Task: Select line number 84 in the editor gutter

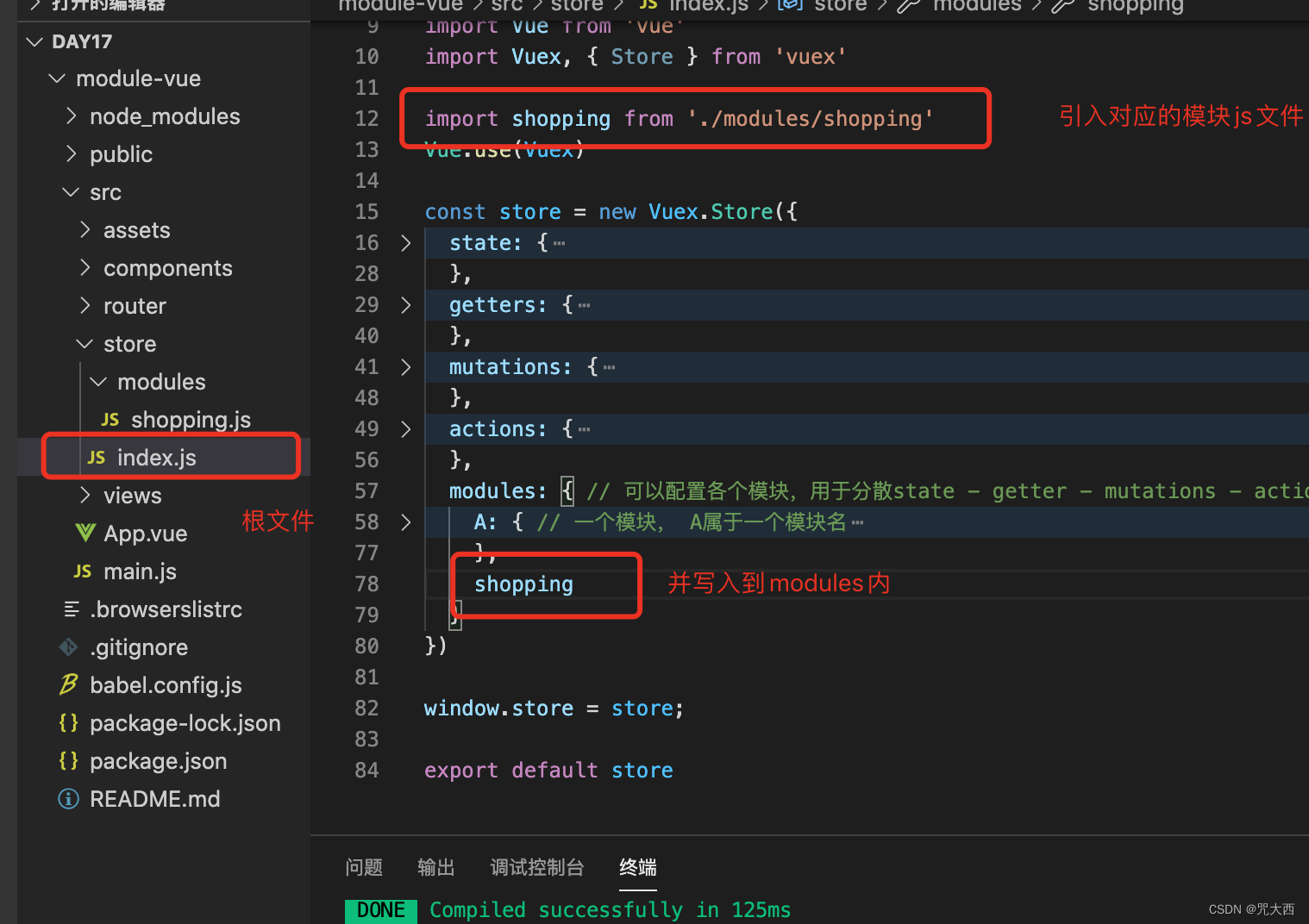Action: [366, 770]
